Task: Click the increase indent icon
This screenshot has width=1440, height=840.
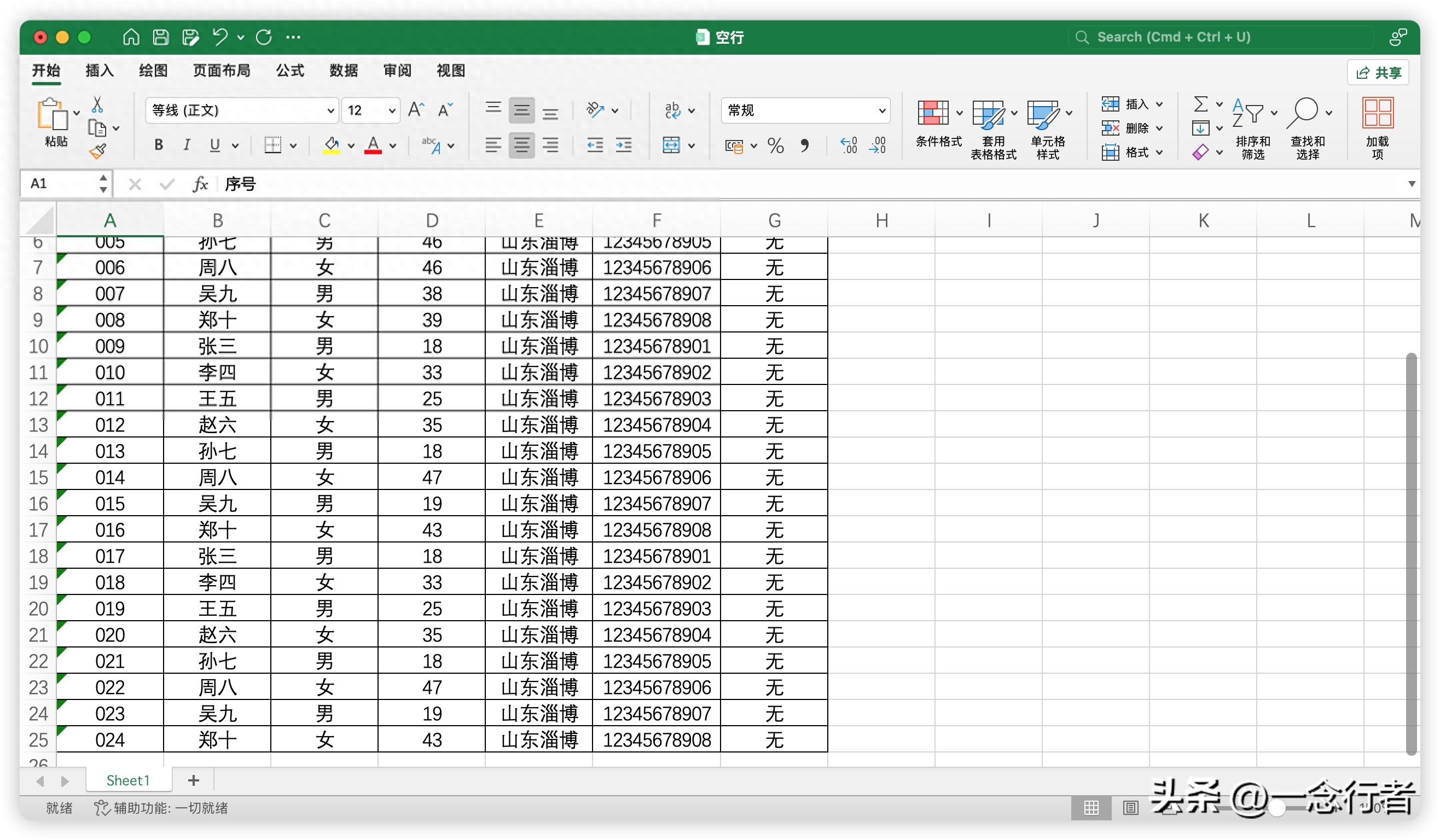Action: pos(623,145)
